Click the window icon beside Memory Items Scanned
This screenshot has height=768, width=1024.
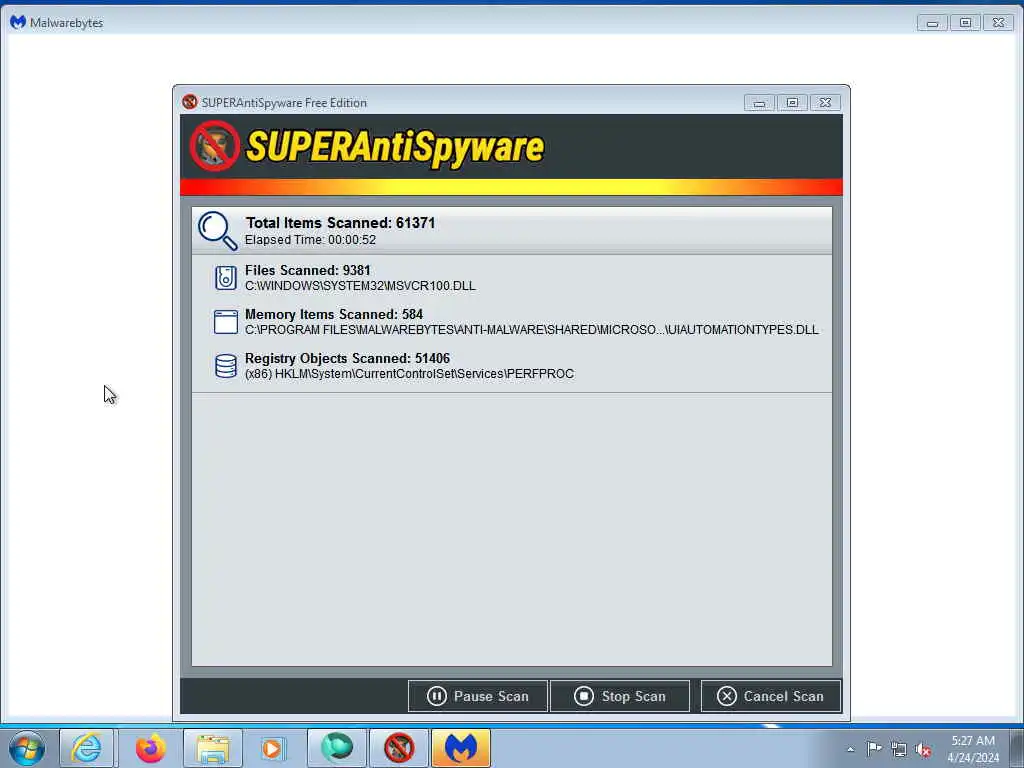(x=226, y=322)
